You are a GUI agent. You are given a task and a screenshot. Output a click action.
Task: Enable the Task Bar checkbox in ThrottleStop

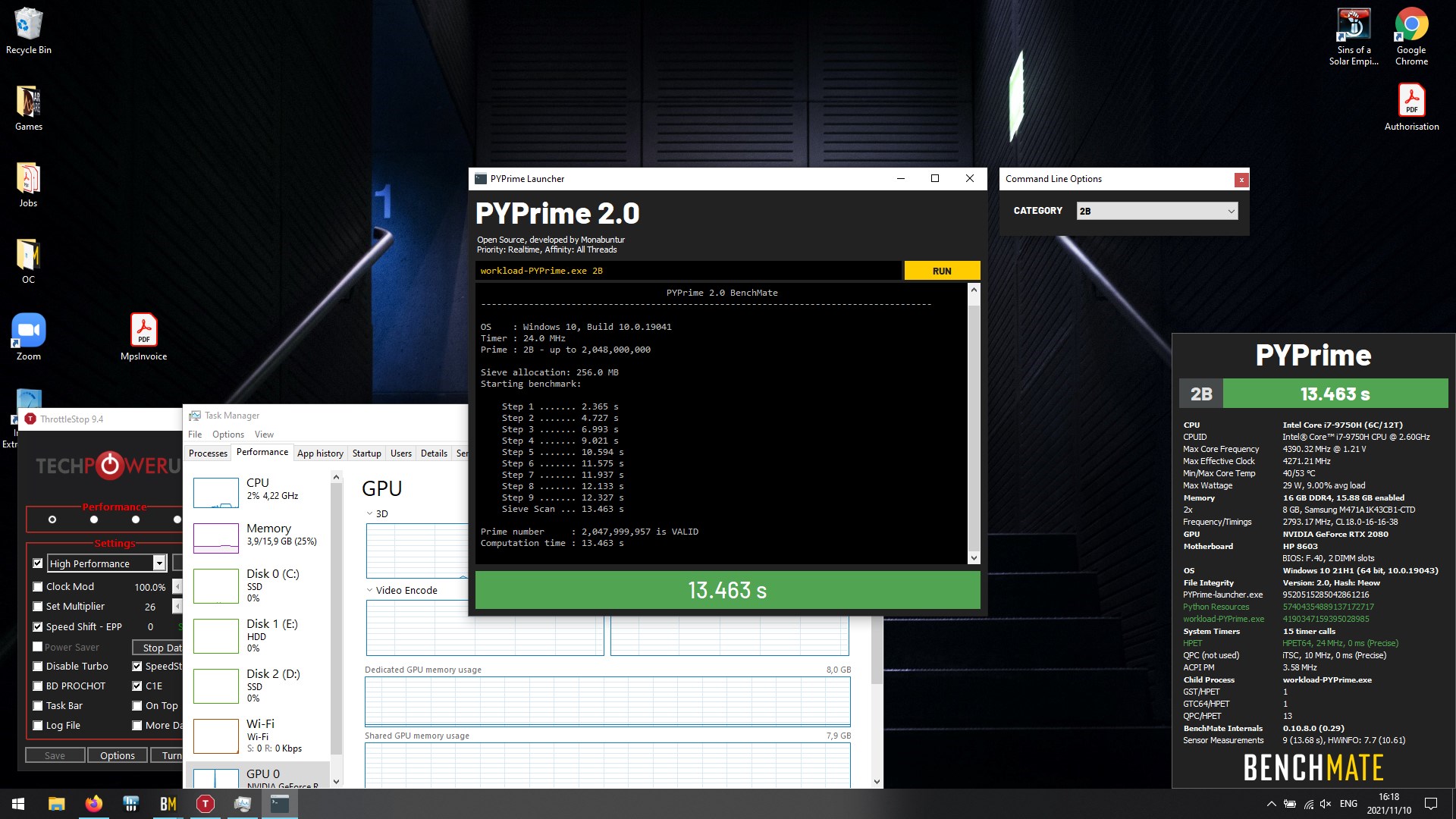click(38, 705)
